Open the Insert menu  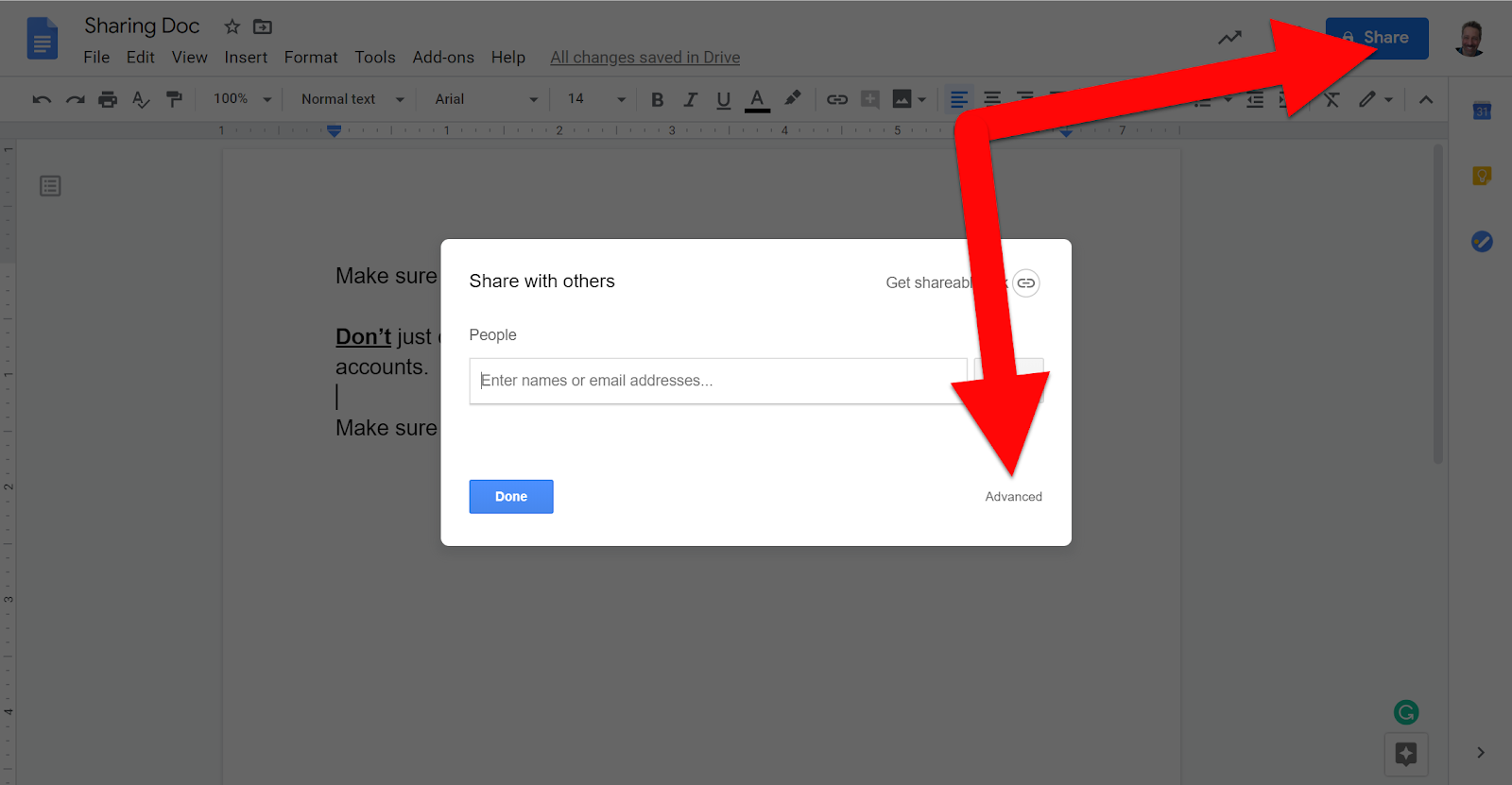pos(246,58)
